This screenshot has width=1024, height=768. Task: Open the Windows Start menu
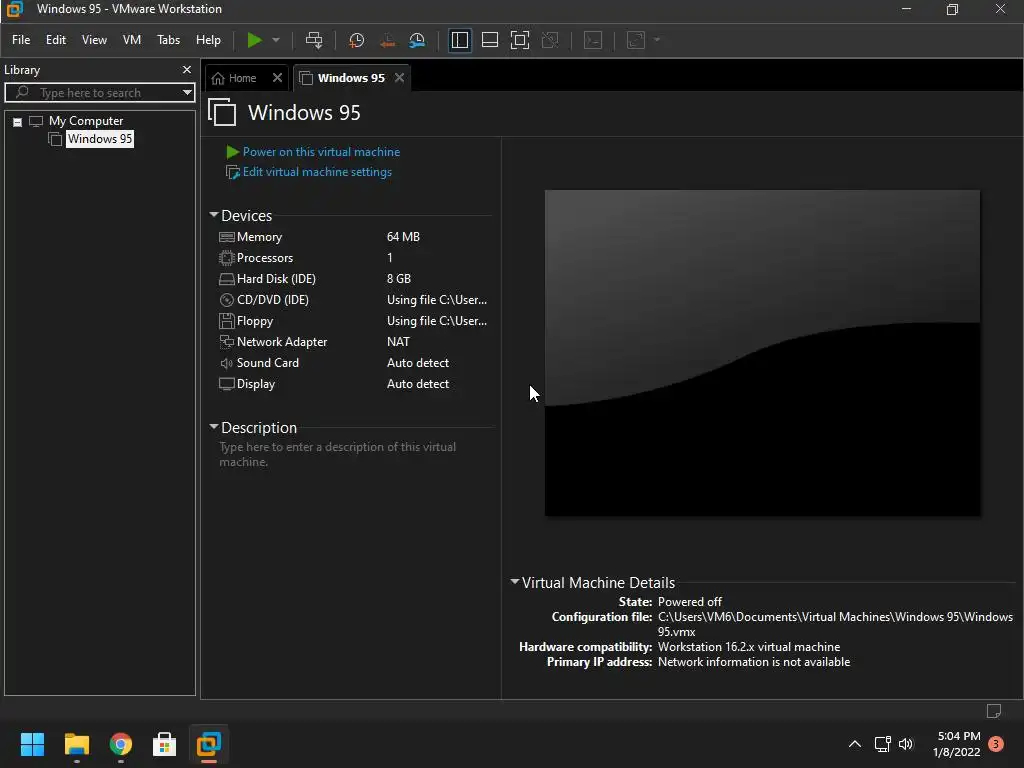pyautogui.click(x=32, y=744)
